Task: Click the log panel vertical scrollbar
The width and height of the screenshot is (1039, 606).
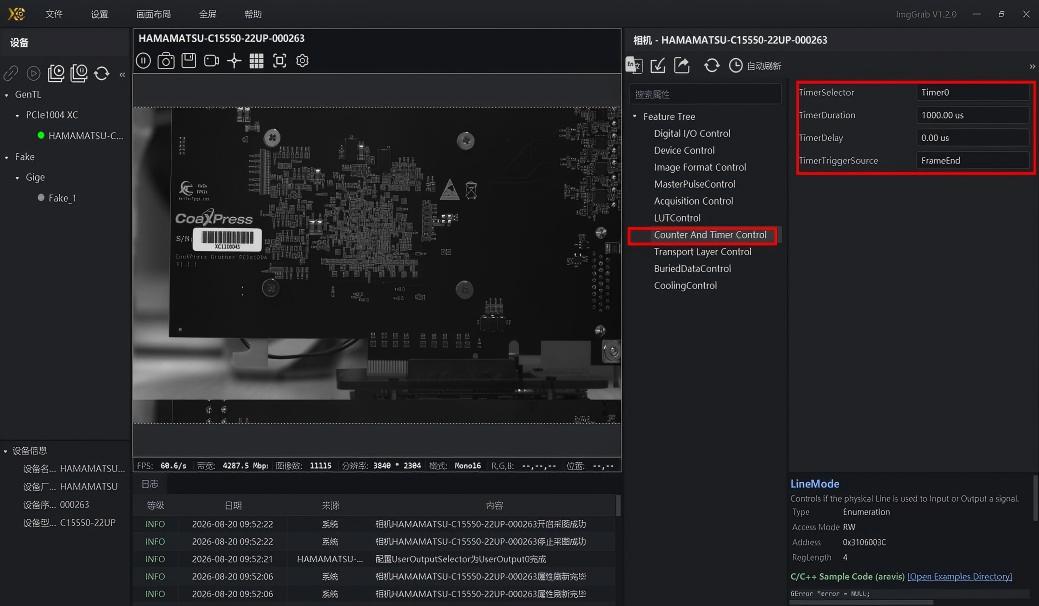Action: click(x=618, y=507)
